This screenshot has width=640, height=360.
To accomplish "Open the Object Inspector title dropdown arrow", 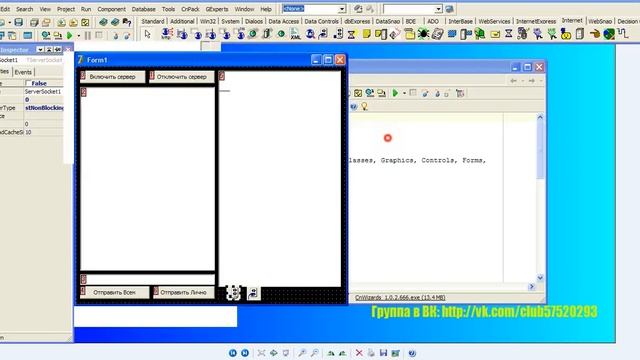I will (40, 50).
